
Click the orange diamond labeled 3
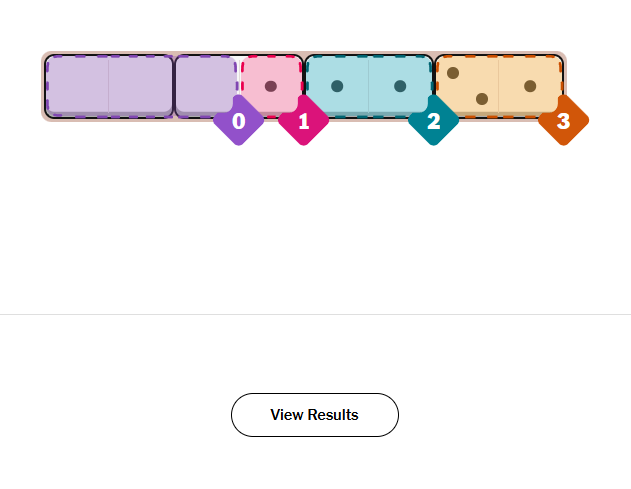point(563,121)
